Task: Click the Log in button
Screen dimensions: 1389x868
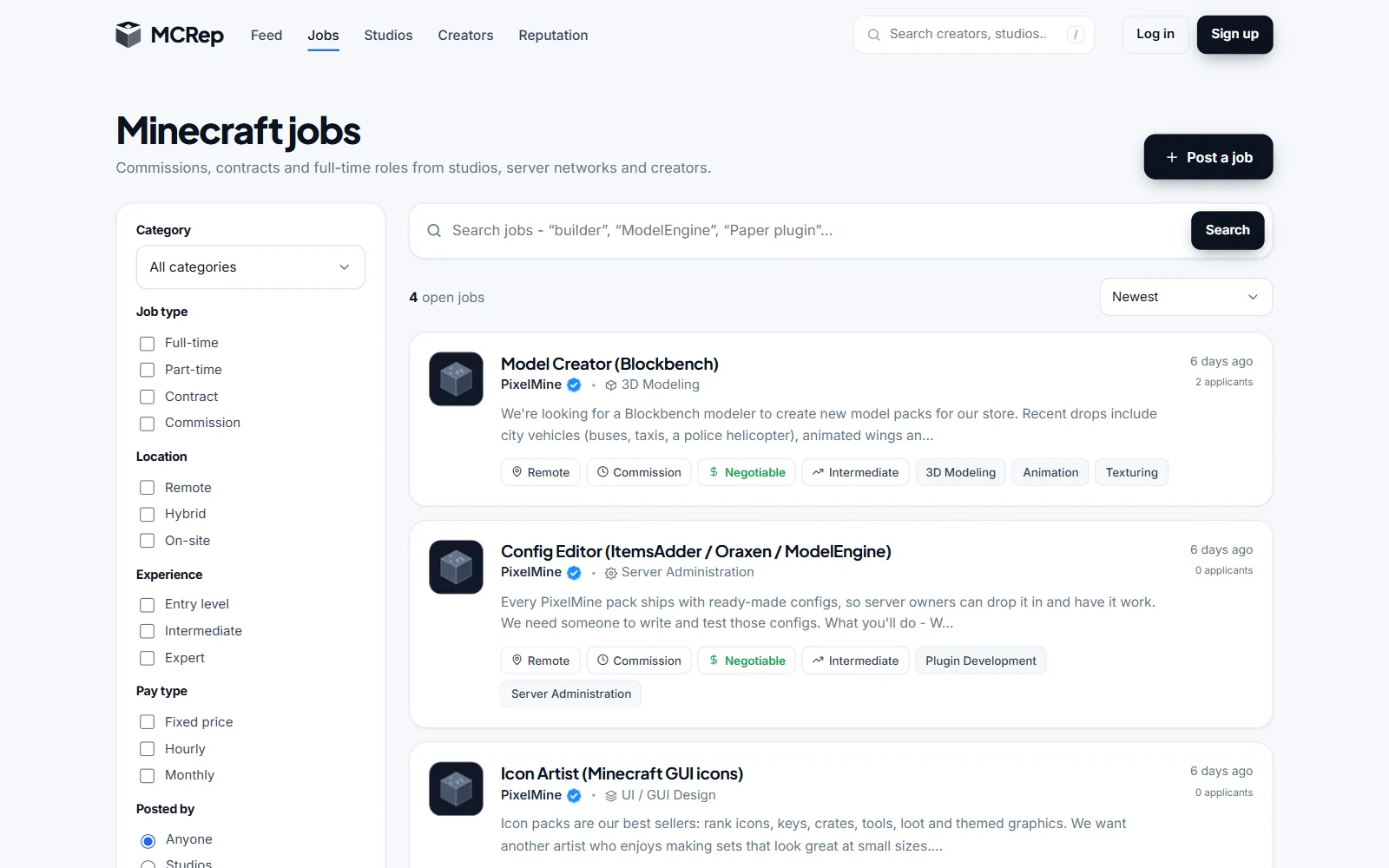Action: pos(1155,35)
